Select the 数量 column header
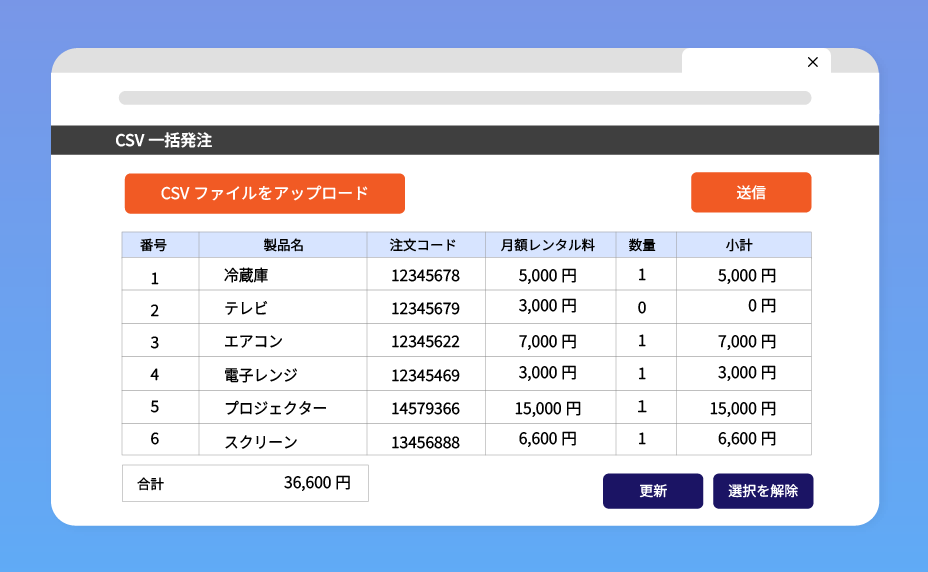 (x=642, y=245)
